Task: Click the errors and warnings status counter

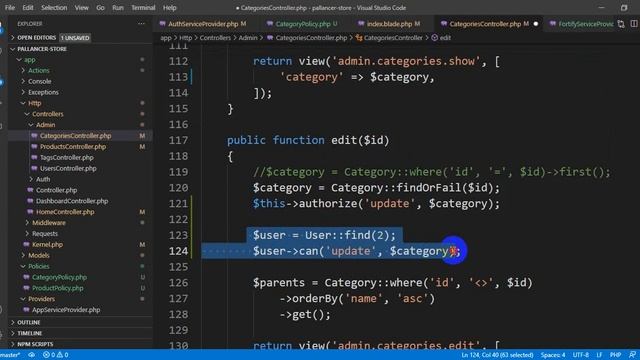Action: (56, 355)
